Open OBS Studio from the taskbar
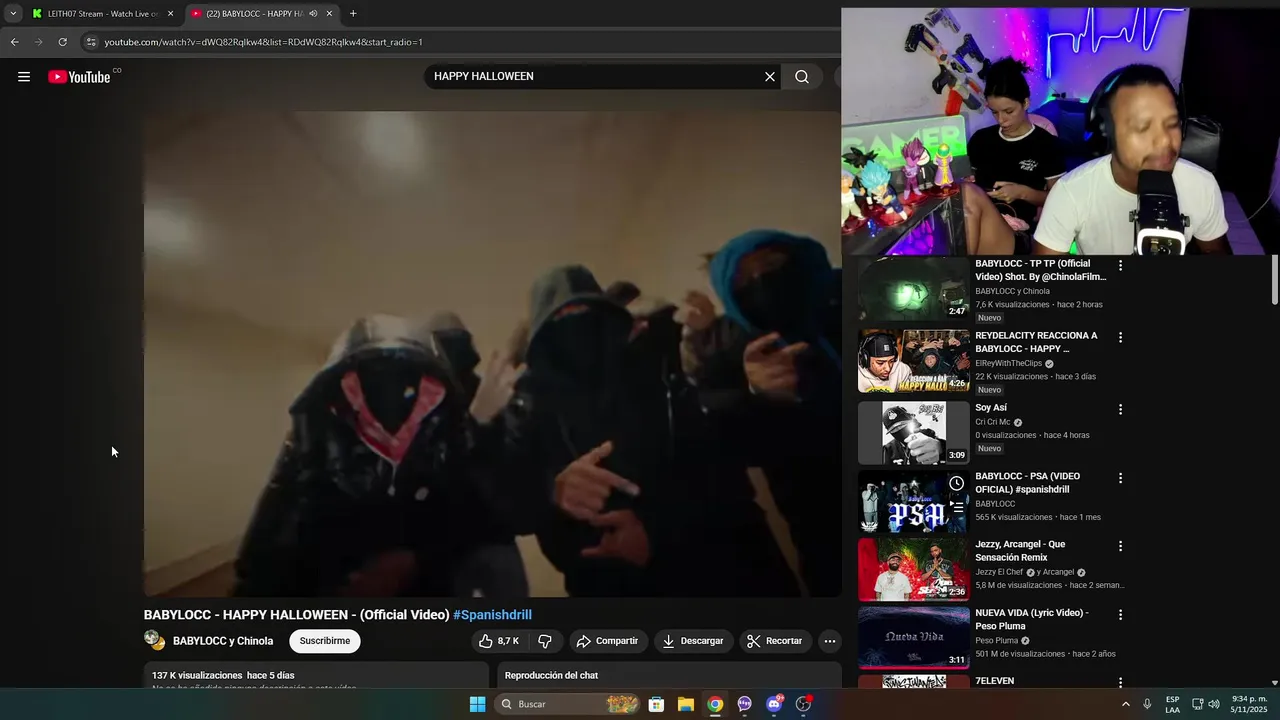The image size is (1280, 720). (803, 704)
